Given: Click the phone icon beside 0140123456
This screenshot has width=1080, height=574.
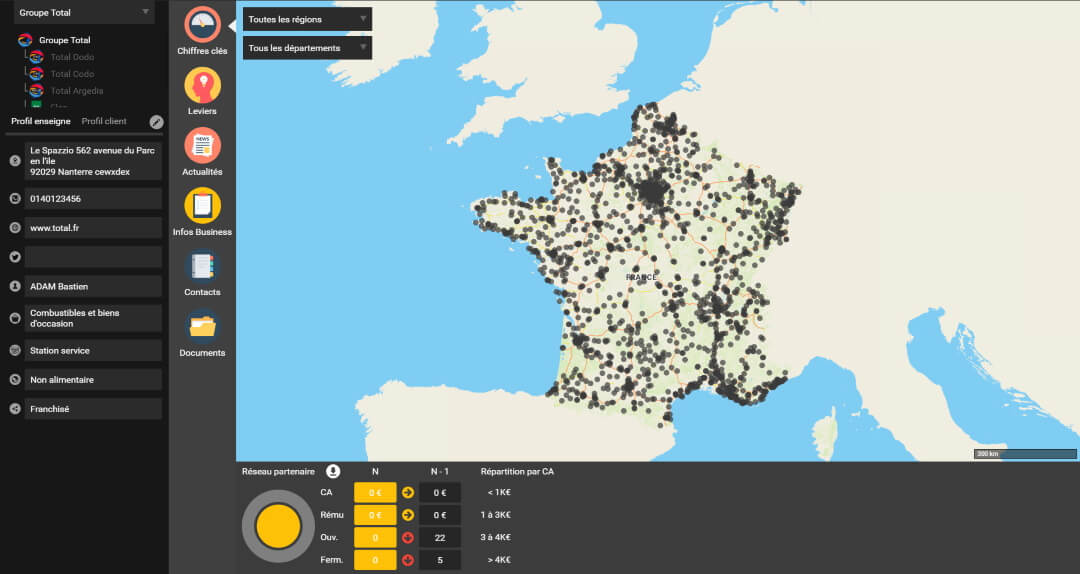Looking at the screenshot, I should [14, 198].
